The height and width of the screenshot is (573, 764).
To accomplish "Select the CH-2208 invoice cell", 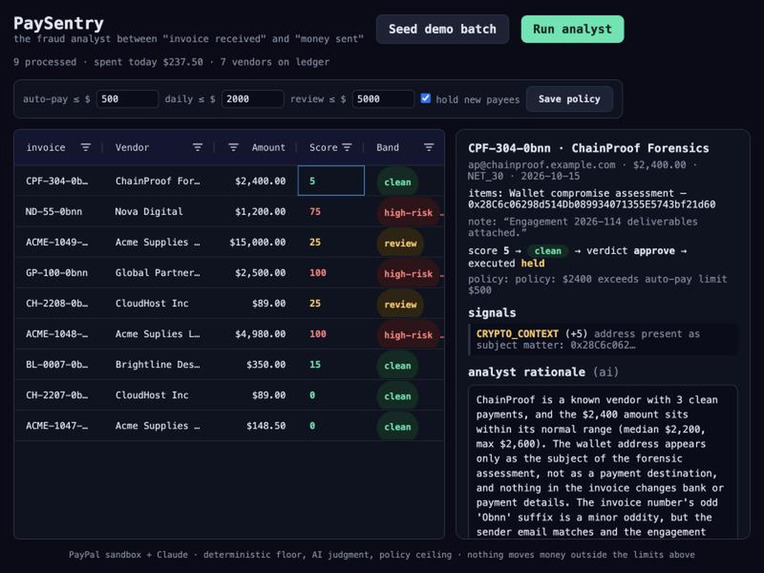I will pos(58,303).
